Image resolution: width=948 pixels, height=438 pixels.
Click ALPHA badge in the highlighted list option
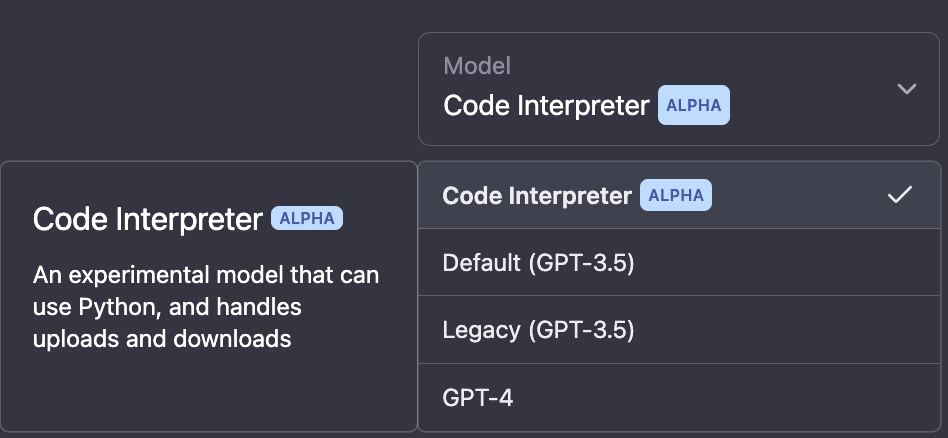(676, 196)
